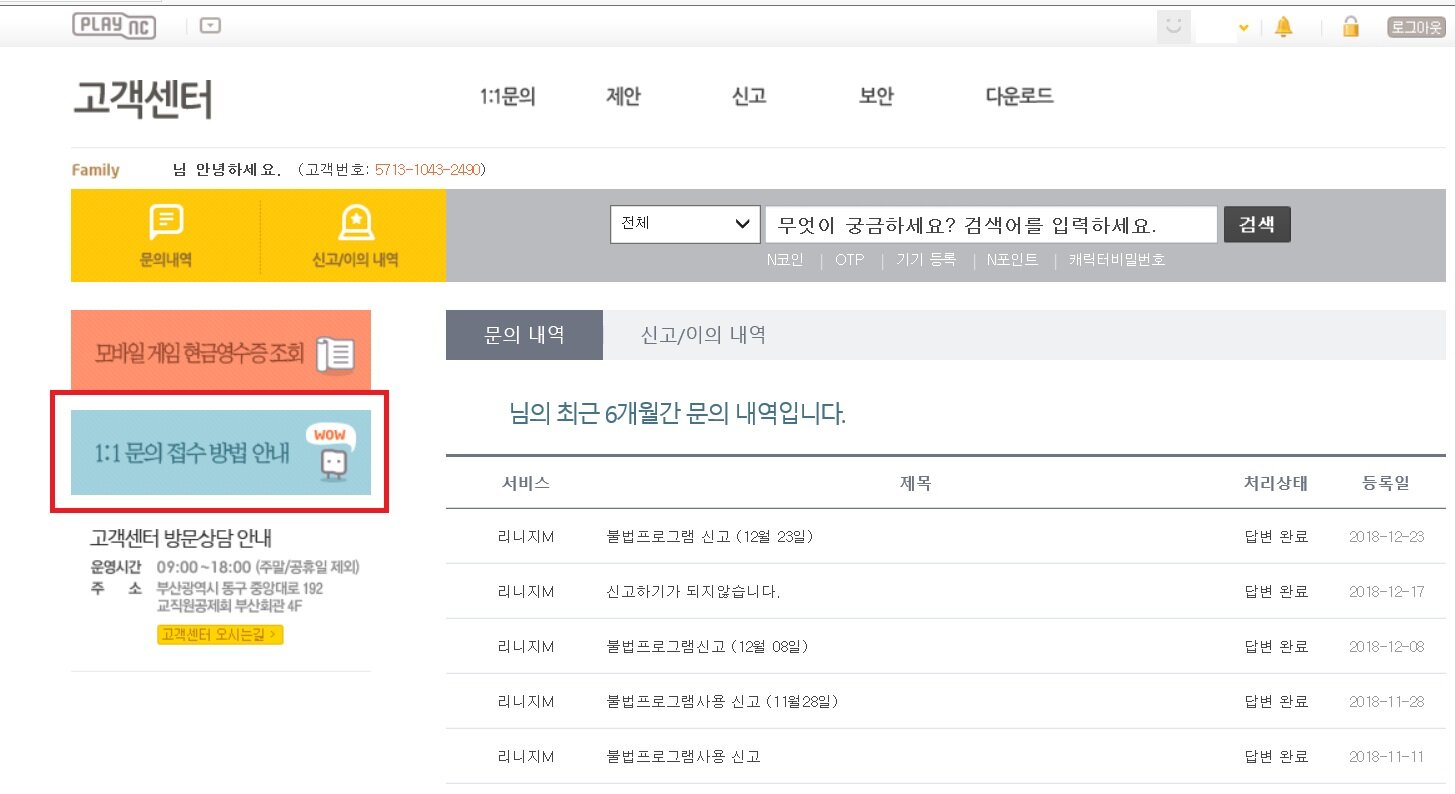This screenshot has height=794, width=1455.
Task: Click address 부산광역시 동구 중앙대로 192
Action: pyautogui.click(x=240, y=588)
